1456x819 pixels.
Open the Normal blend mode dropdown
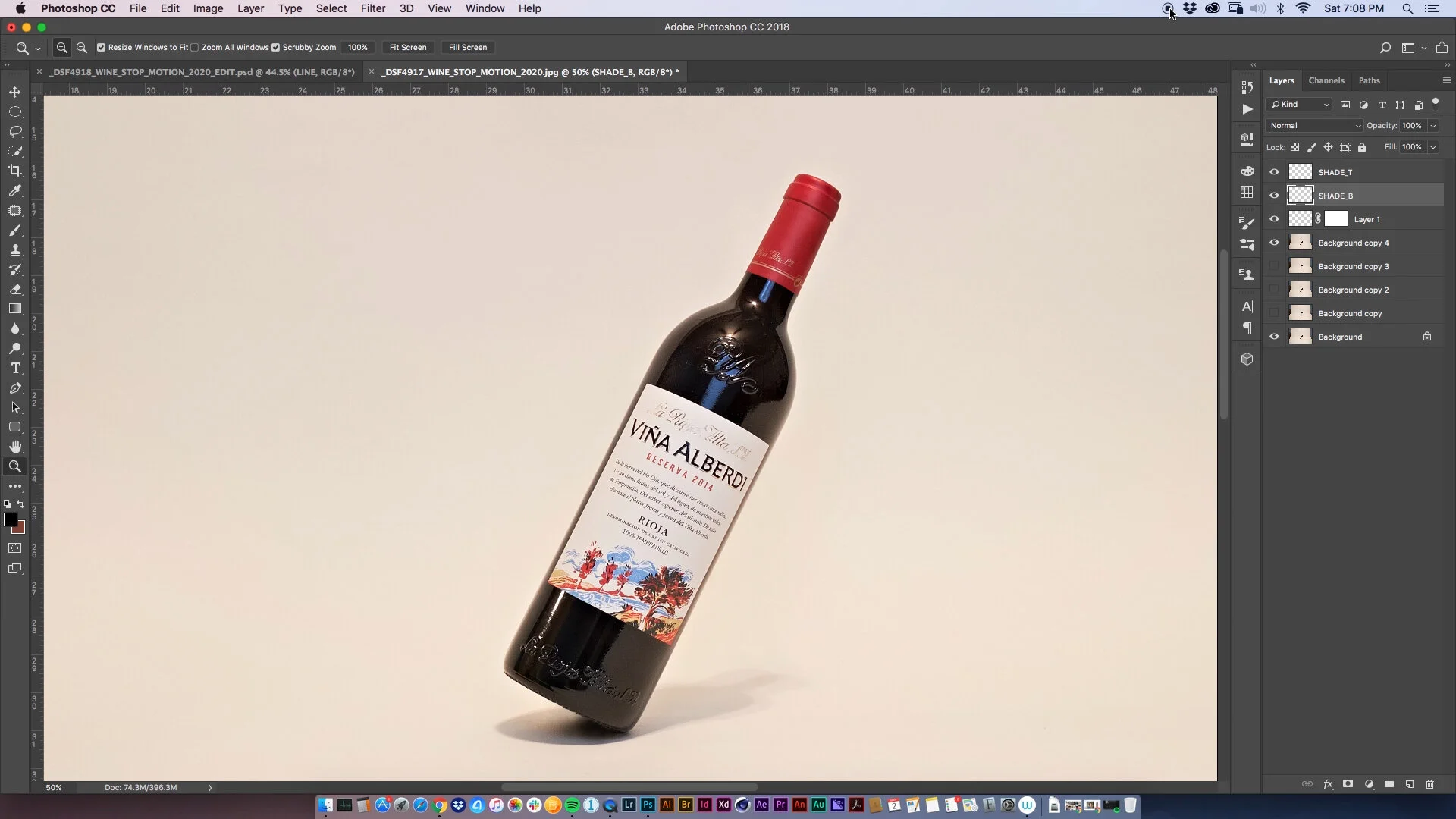[x=1314, y=126]
